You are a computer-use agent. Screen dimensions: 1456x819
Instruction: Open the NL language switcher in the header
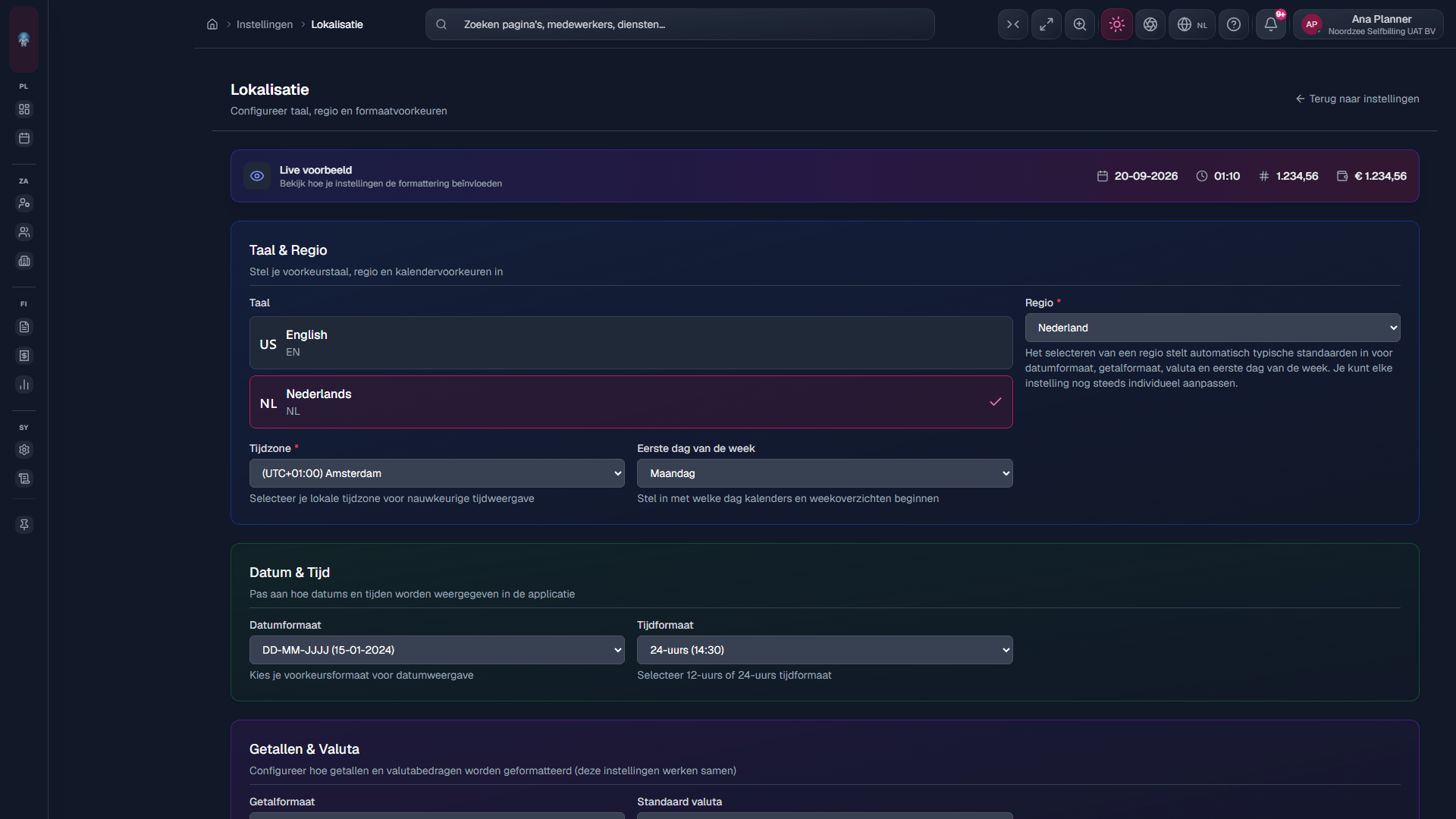(1192, 24)
